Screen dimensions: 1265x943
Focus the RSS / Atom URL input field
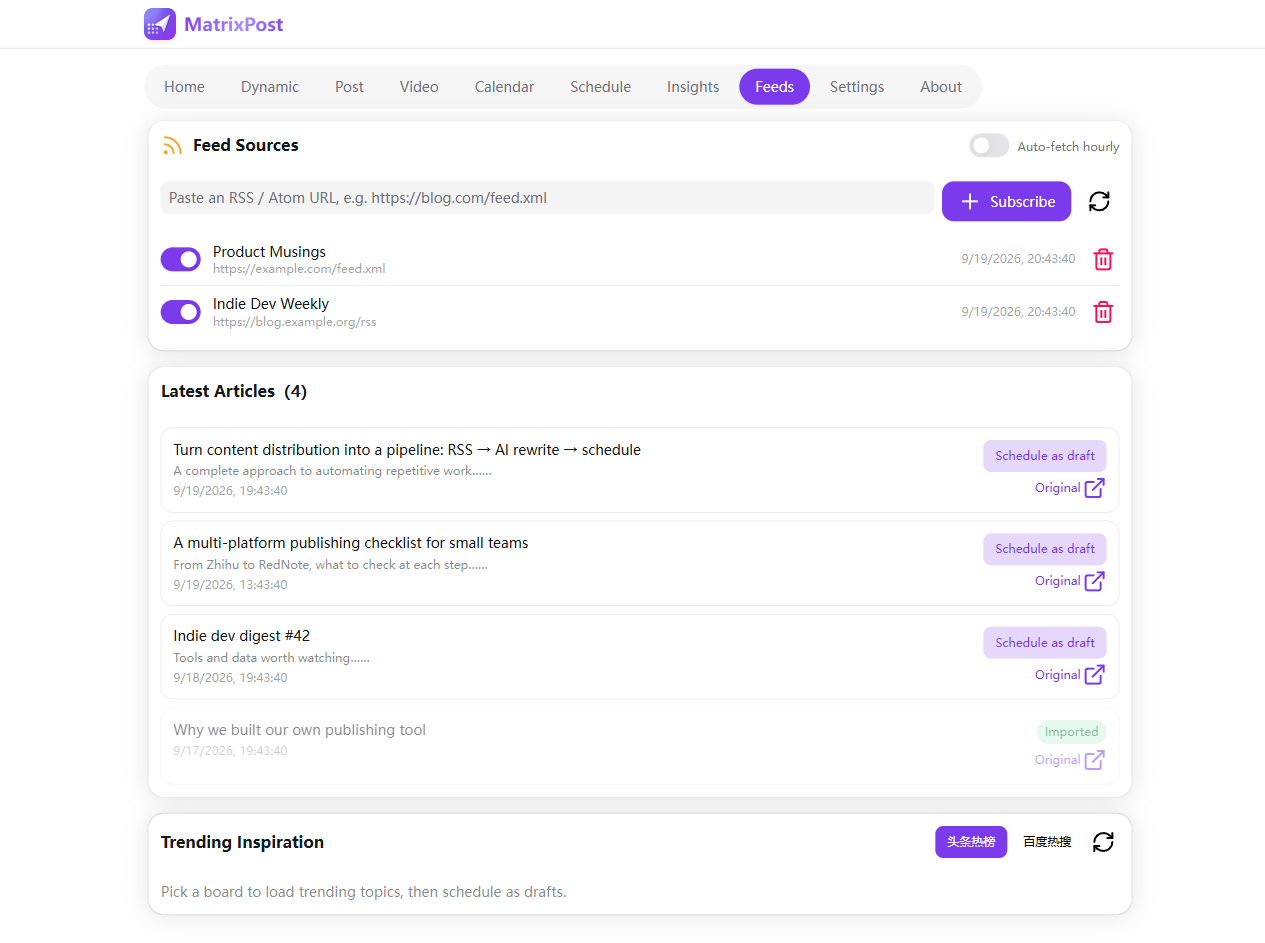click(547, 198)
